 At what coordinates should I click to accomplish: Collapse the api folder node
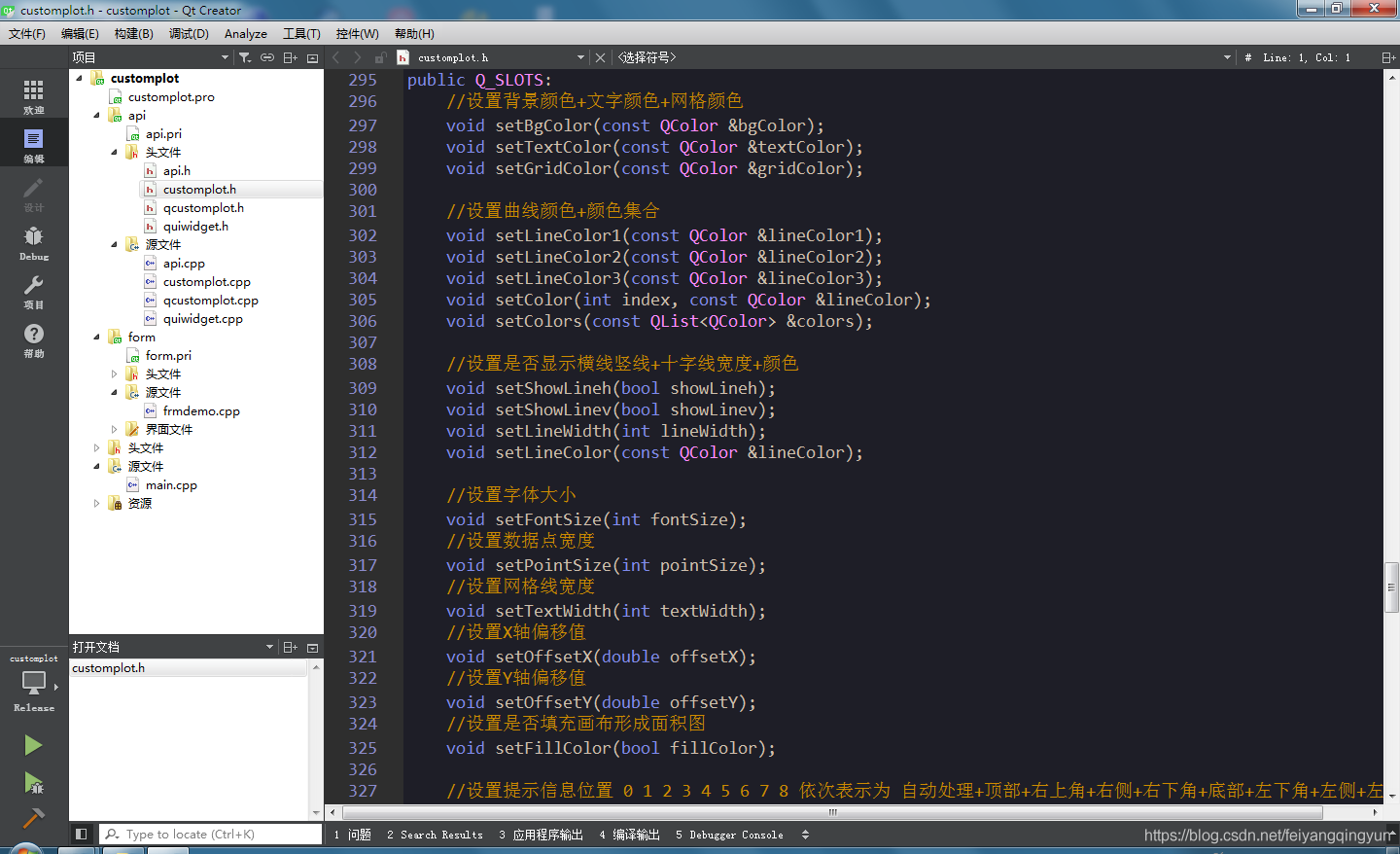tap(97, 115)
